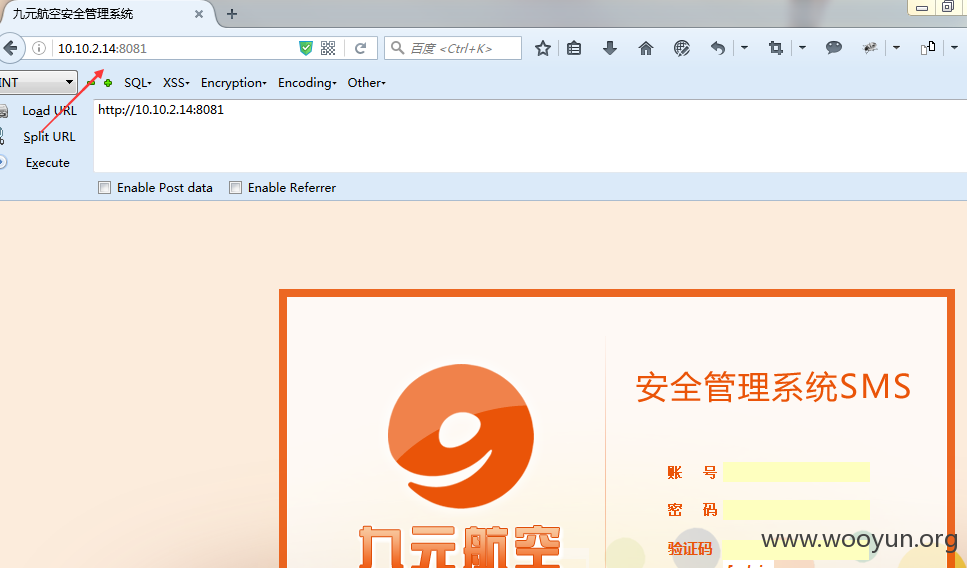Close the 九元航空安全管理系统 tab

coord(199,14)
